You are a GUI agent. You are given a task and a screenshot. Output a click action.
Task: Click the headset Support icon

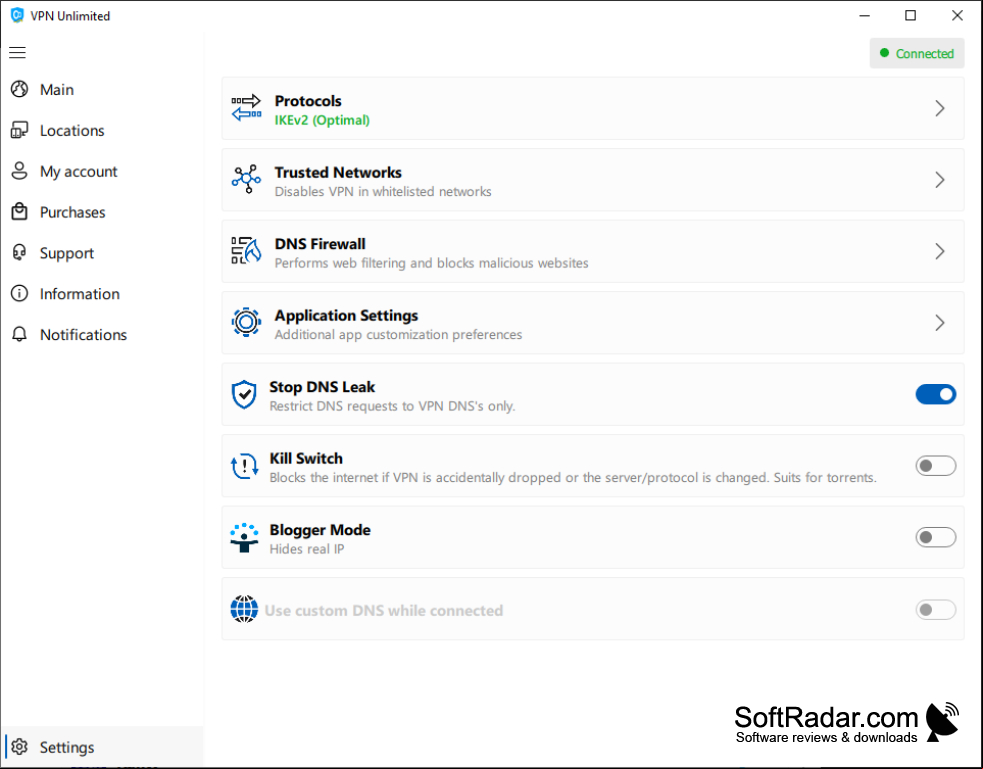coord(19,253)
